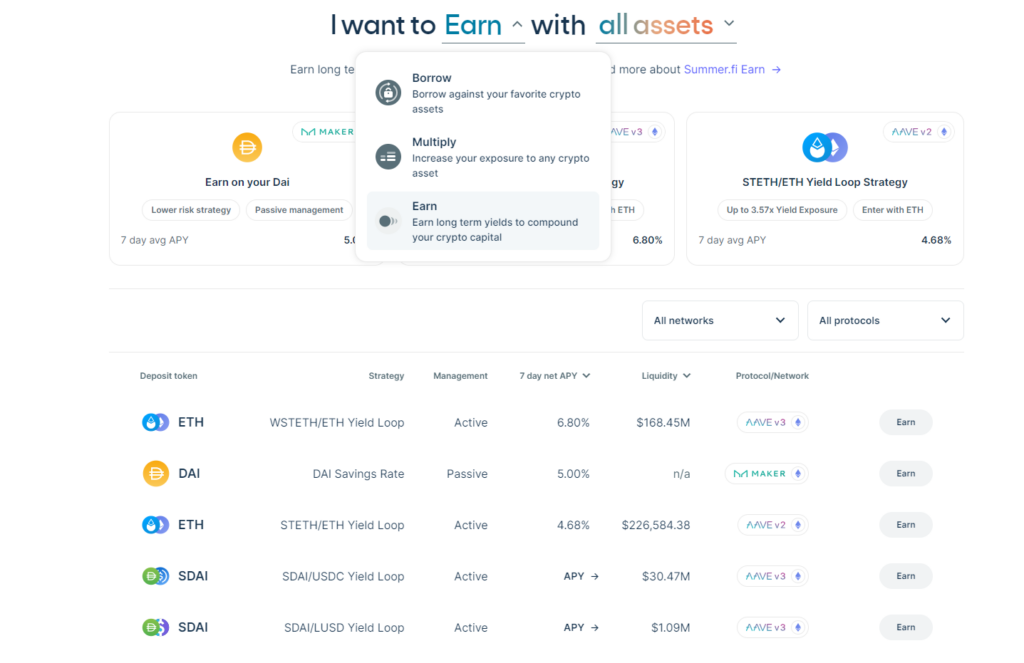1024x663 pixels.
Task: Click the STETH/ETH droplets icon on the strategy card
Action: click(823, 146)
